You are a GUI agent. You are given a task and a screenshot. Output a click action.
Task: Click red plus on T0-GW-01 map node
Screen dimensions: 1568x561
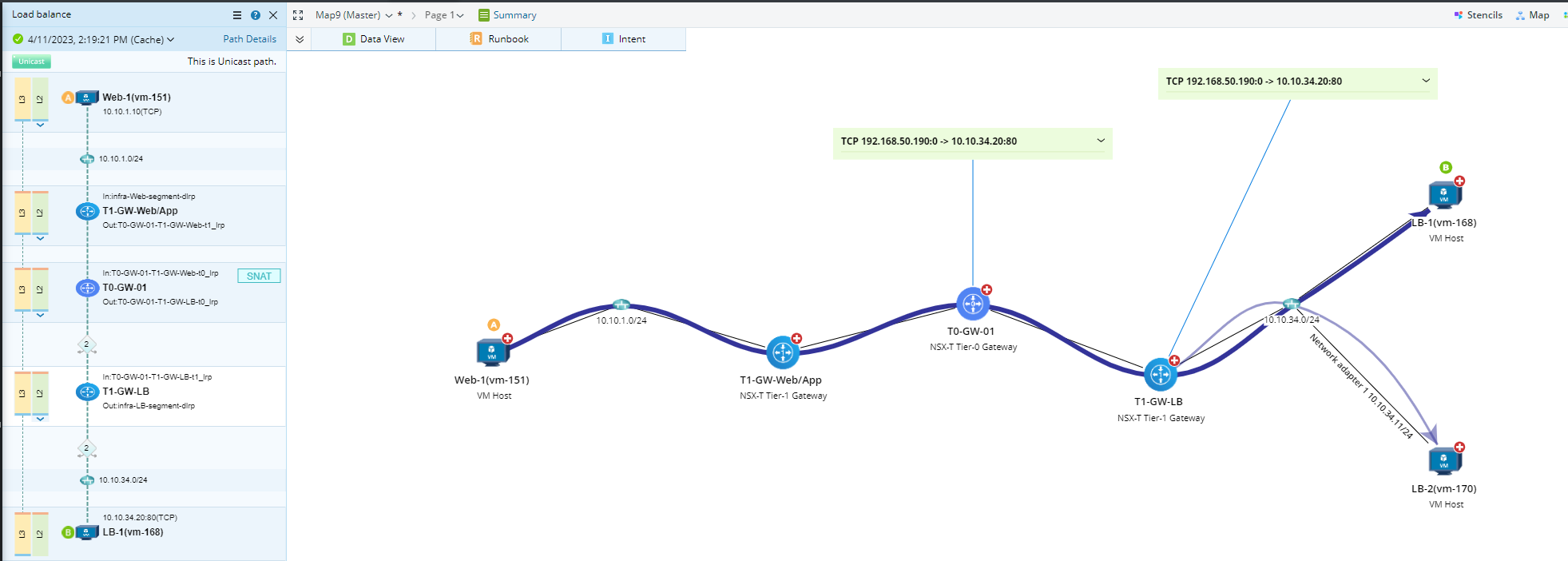pos(986,289)
